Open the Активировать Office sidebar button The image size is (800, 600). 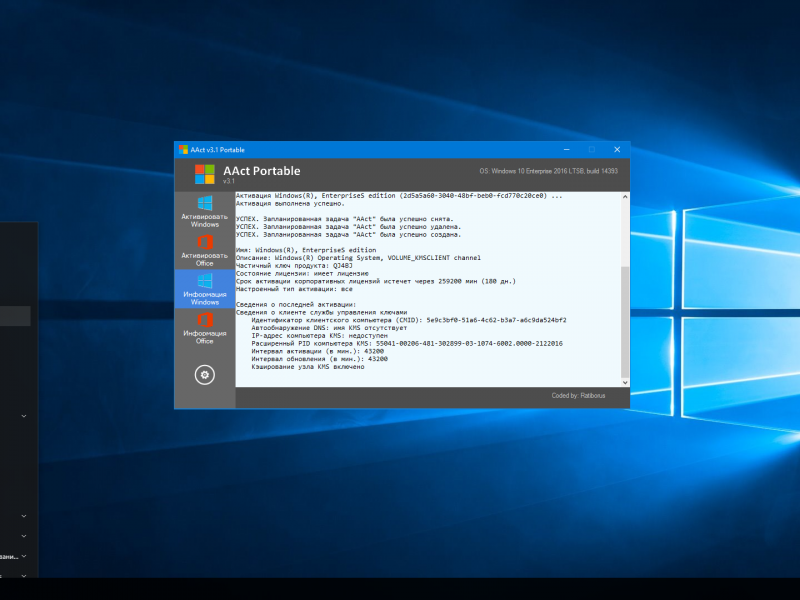click(205, 250)
